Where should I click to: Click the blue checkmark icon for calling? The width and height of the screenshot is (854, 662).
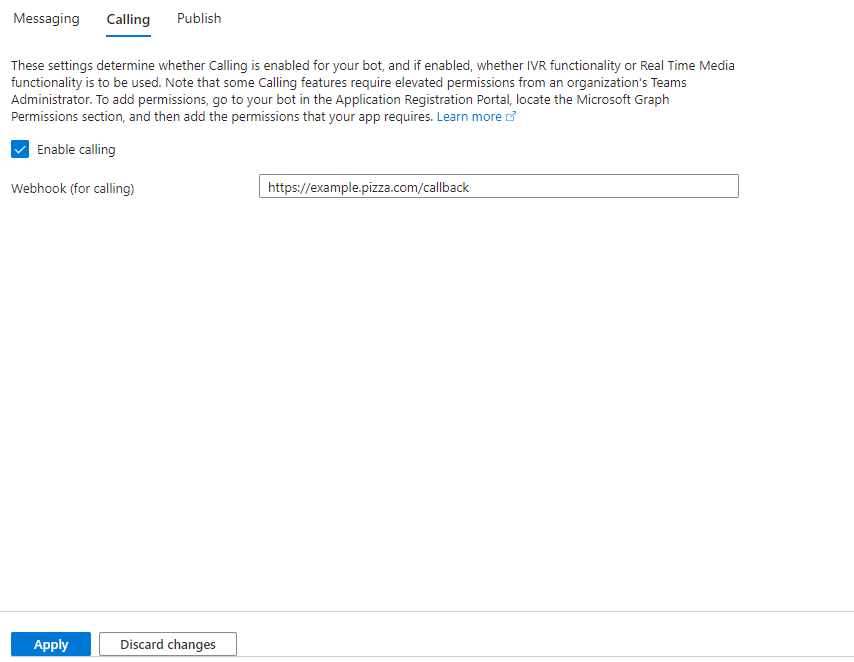[20, 149]
